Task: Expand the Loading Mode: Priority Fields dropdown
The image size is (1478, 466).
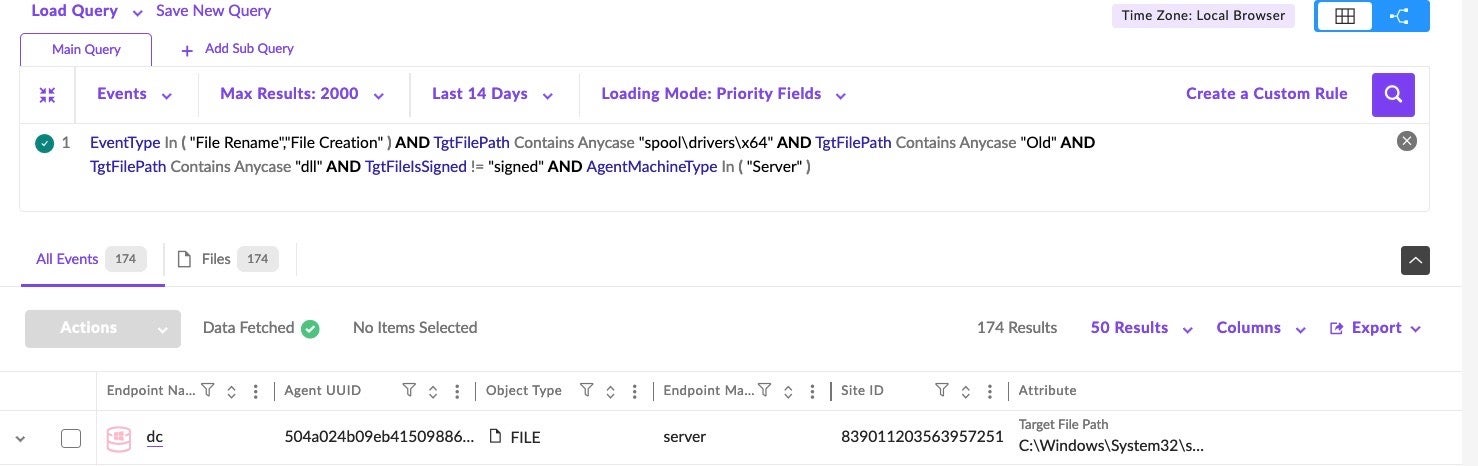Action: pyautogui.click(x=723, y=94)
